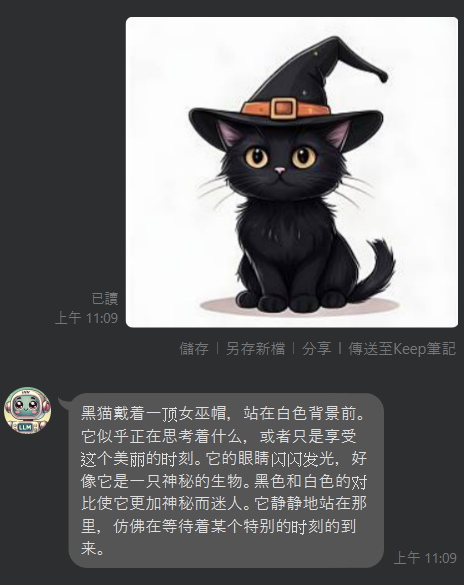This screenshot has height=585, width=464.
Task: Click the cat's pink nose in the picture
Action: pyautogui.click(x=280, y=171)
